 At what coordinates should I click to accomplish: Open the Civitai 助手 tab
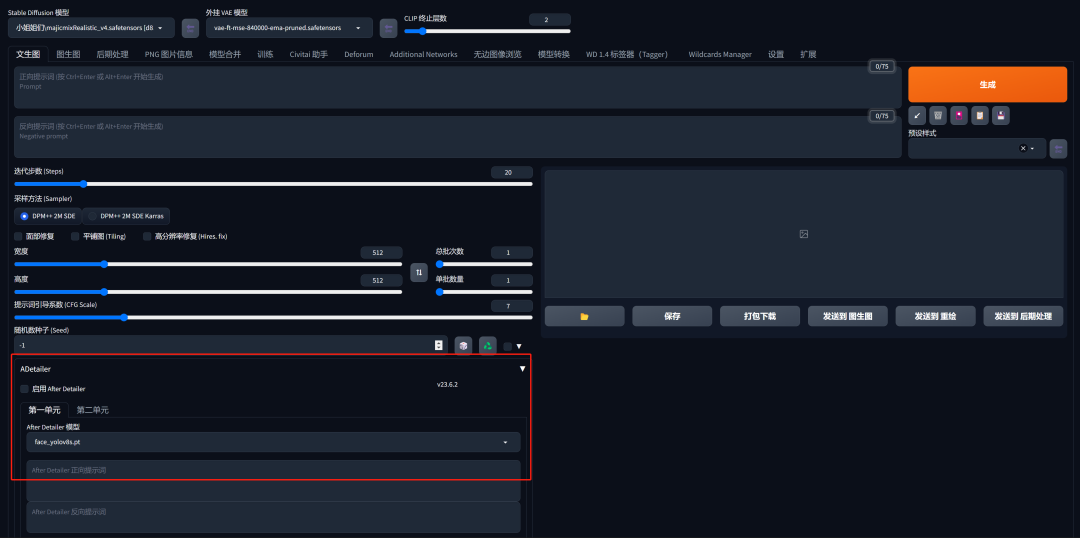309,54
